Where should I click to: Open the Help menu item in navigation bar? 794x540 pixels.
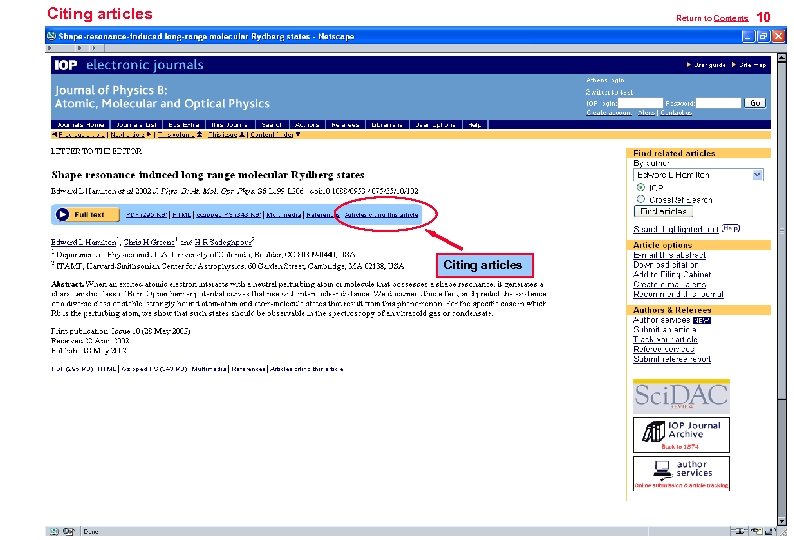point(474,125)
